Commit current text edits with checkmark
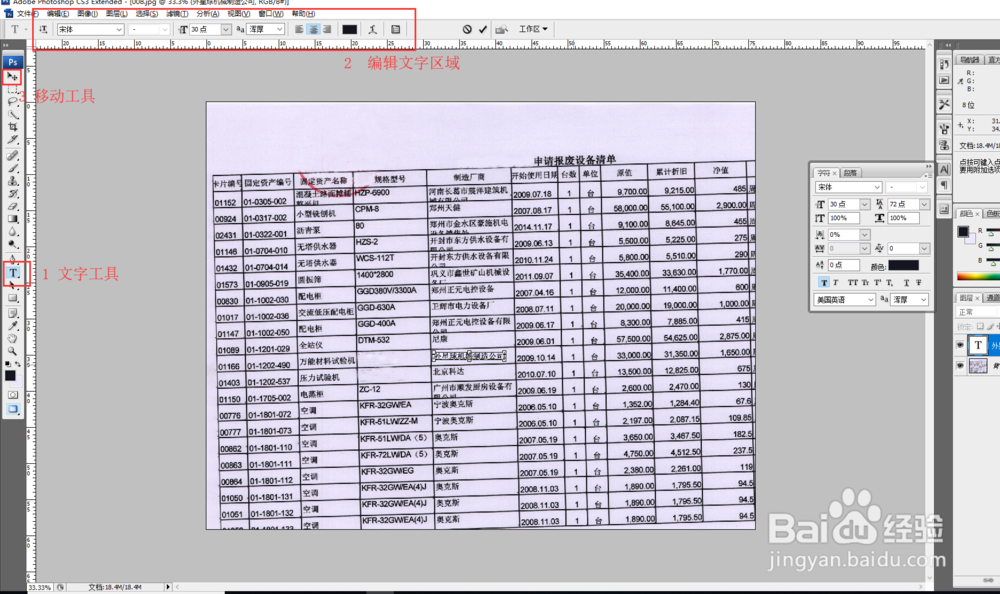 pyautogui.click(x=483, y=29)
